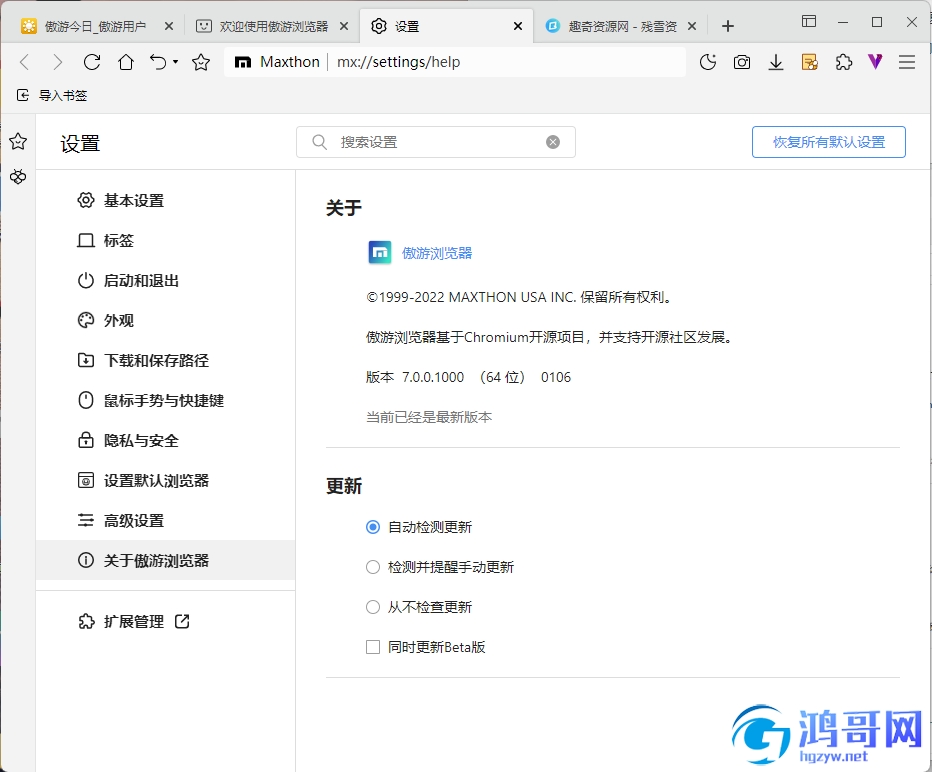Click the undo closed tab icon

[158, 62]
